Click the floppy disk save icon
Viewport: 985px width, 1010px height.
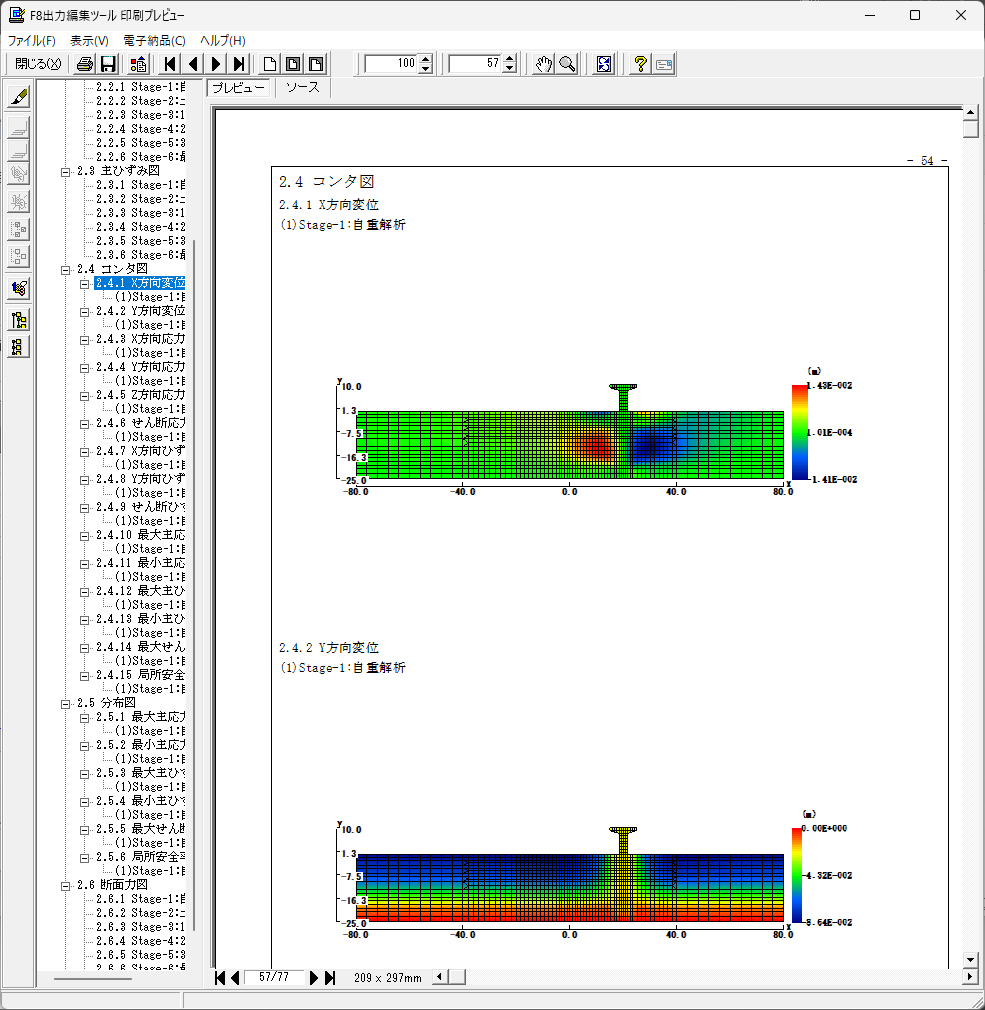tap(108, 64)
